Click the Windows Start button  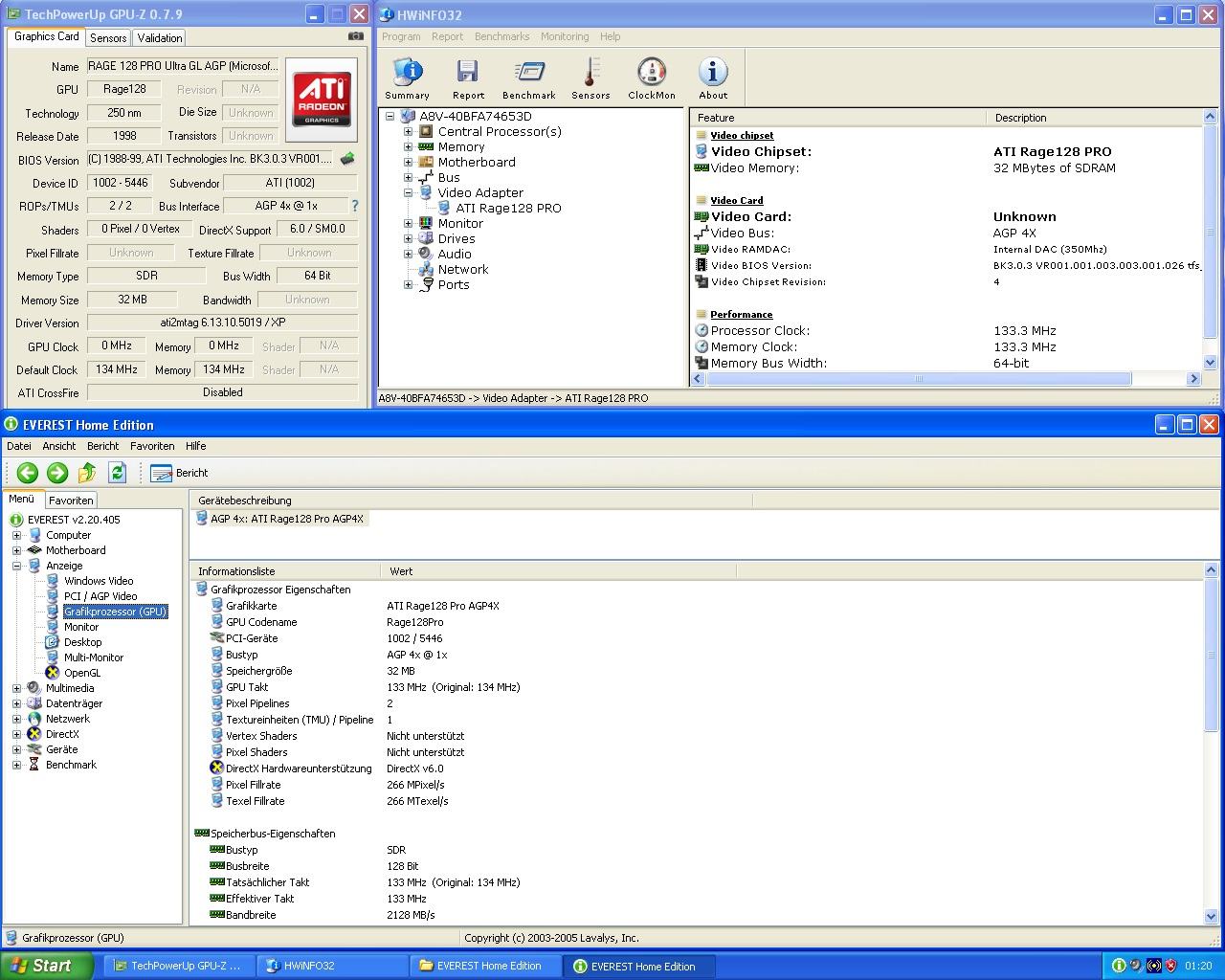[x=46, y=966]
